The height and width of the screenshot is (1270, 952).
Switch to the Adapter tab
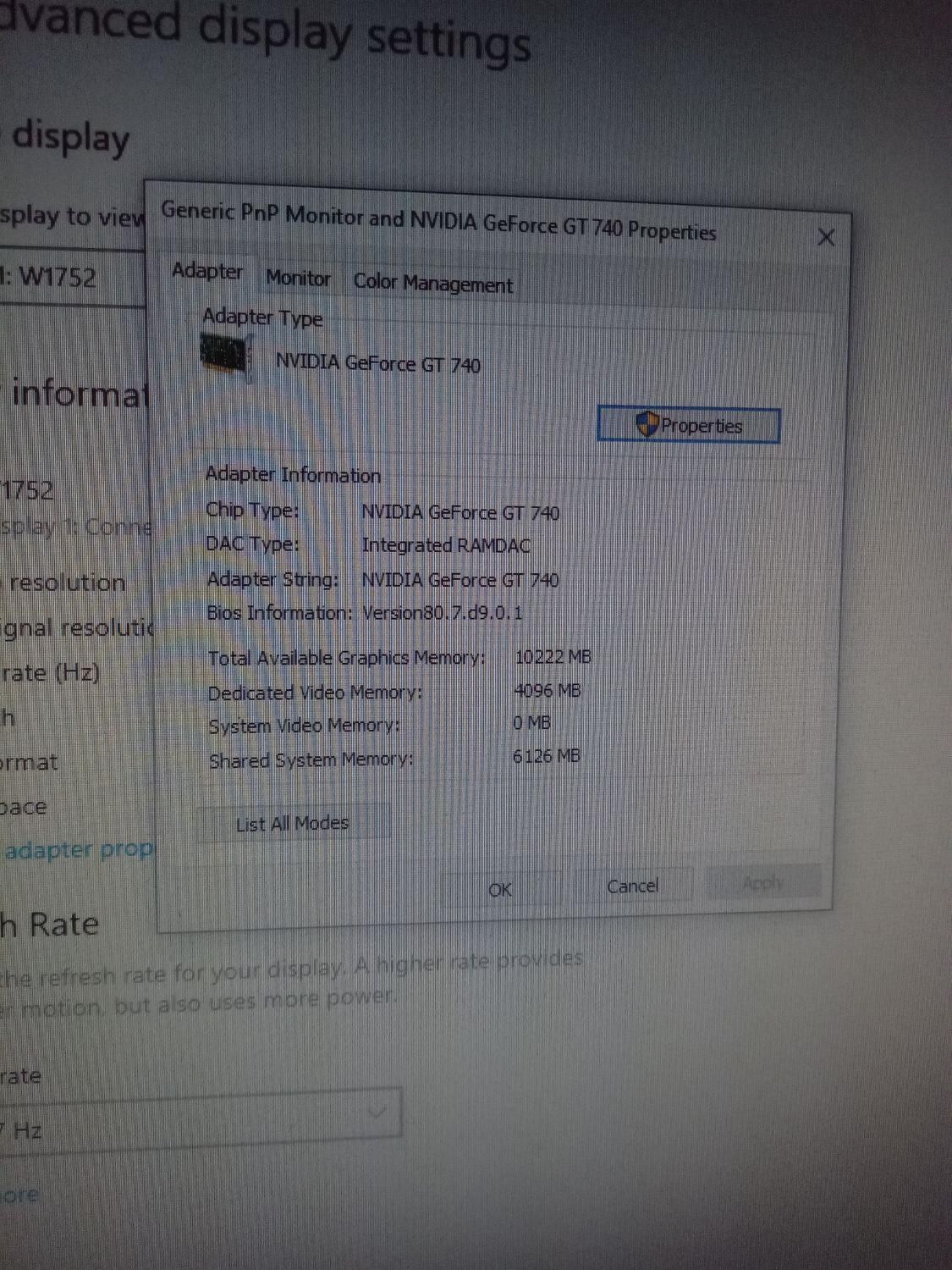(x=207, y=271)
